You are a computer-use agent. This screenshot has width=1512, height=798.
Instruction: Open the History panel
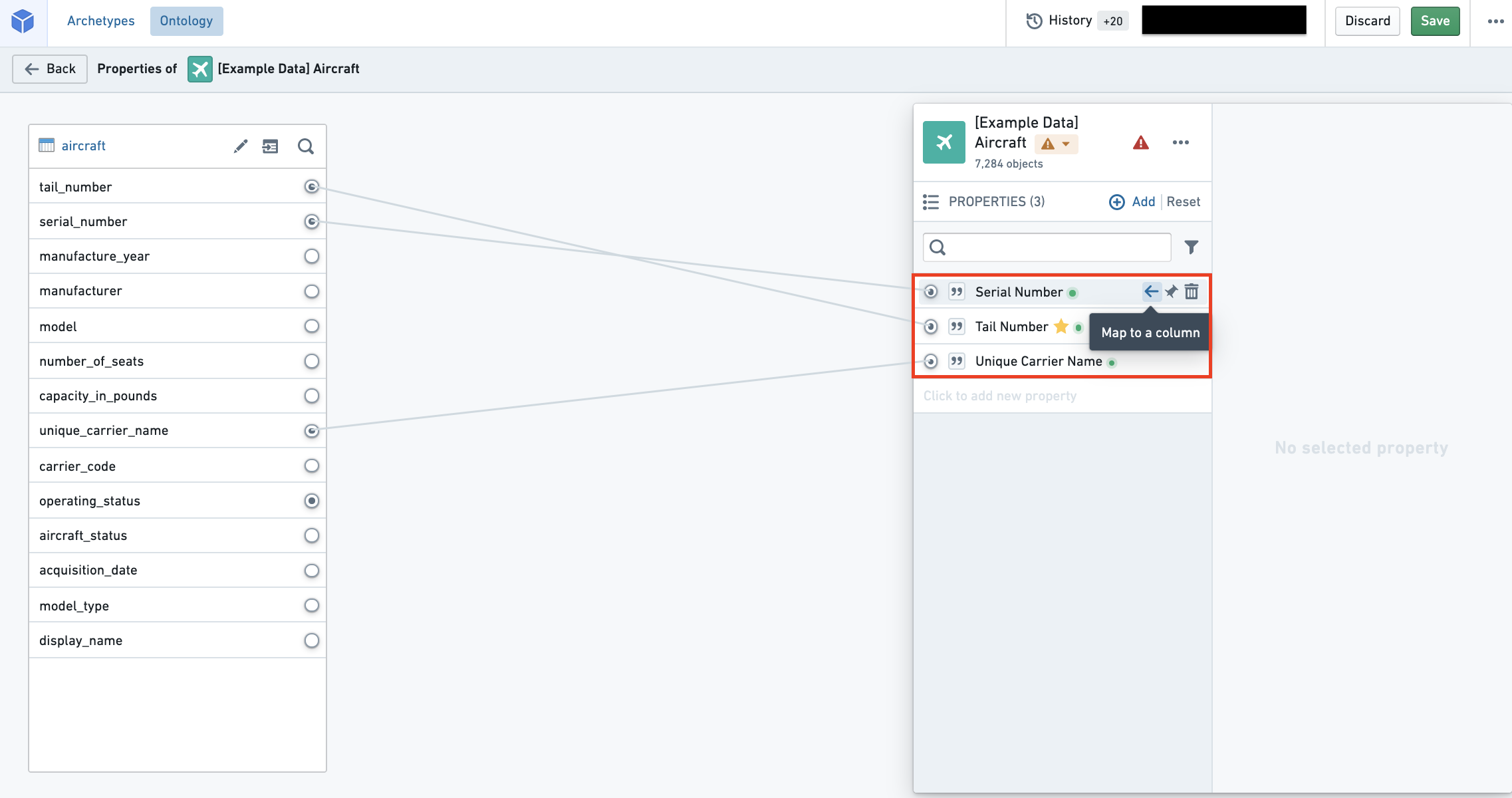click(x=1077, y=21)
